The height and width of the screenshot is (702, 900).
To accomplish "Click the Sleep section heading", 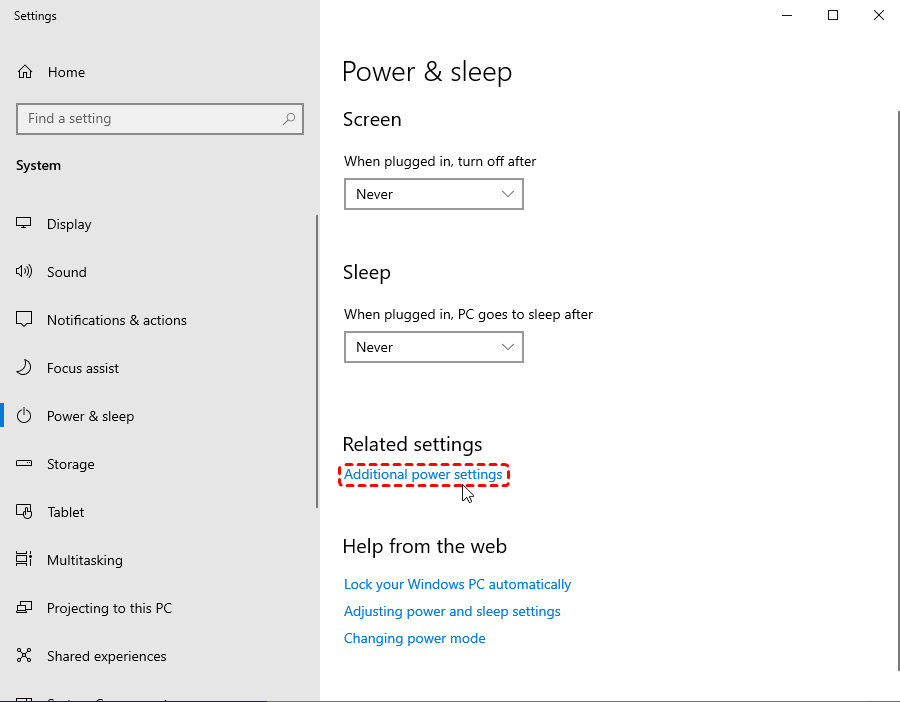I will click(366, 273).
